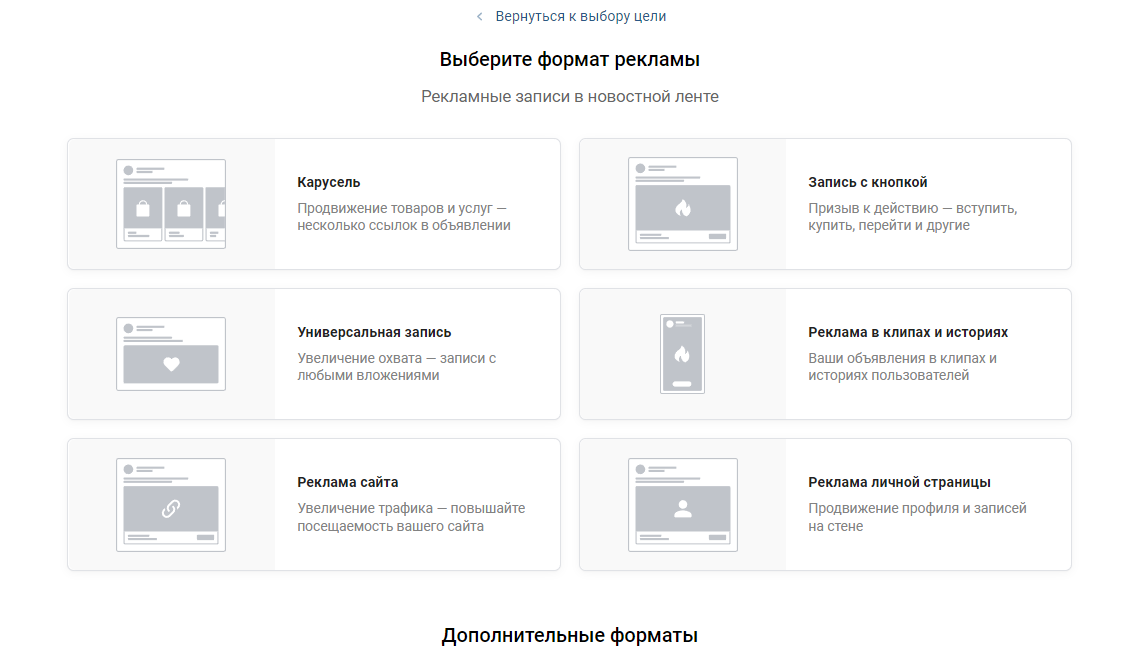
Task: Choose the Универсальная запись heading
Action: [x=374, y=332]
